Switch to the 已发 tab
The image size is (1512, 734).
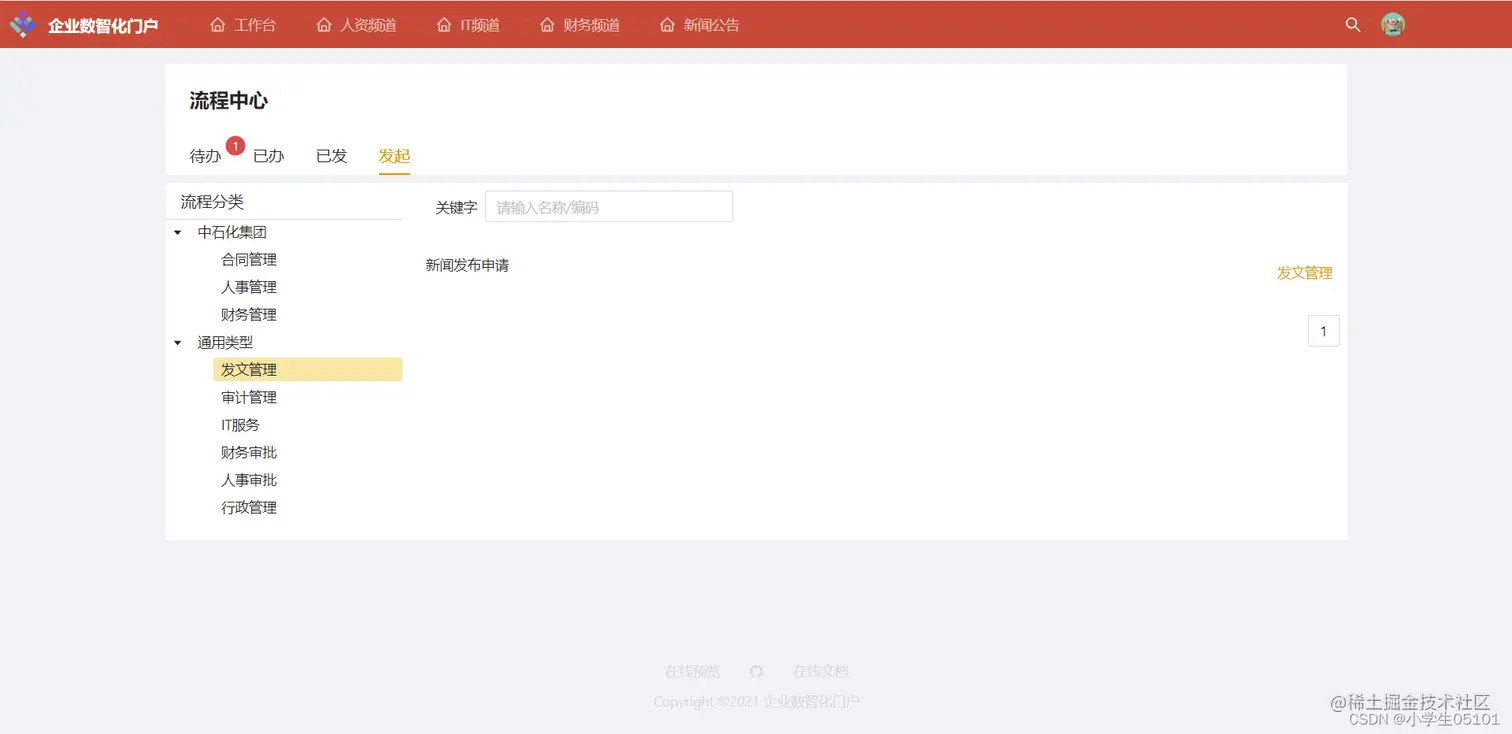click(330, 155)
